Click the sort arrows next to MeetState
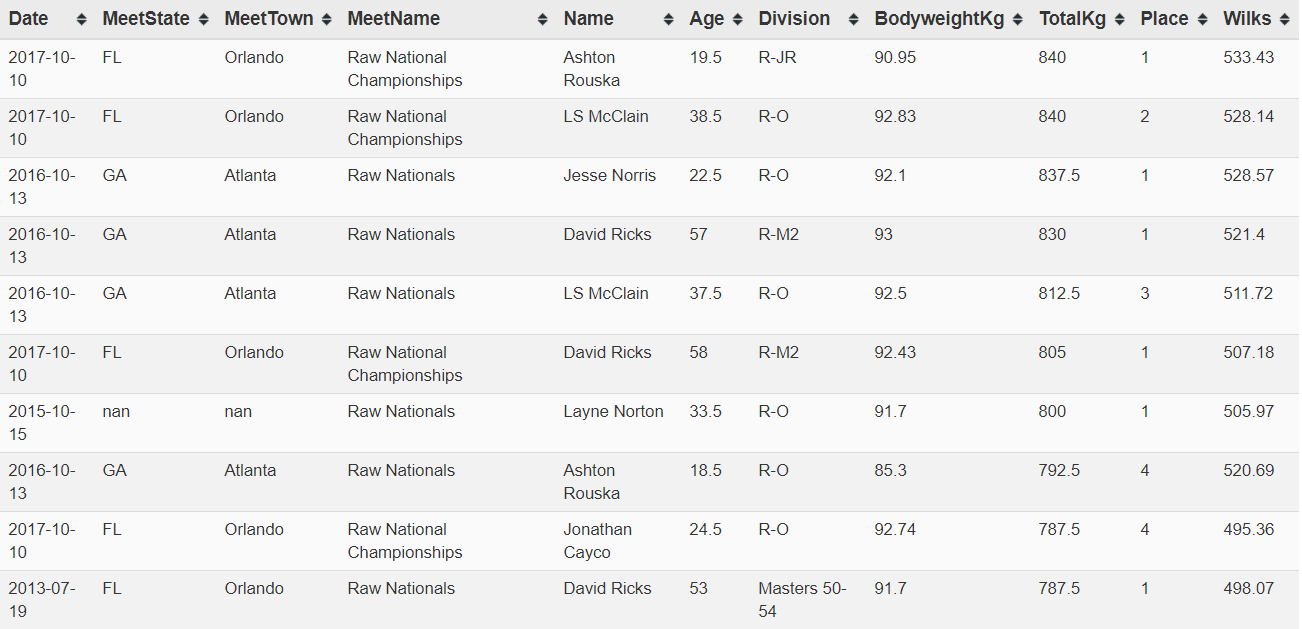The image size is (1302, 629). (x=204, y=19)
